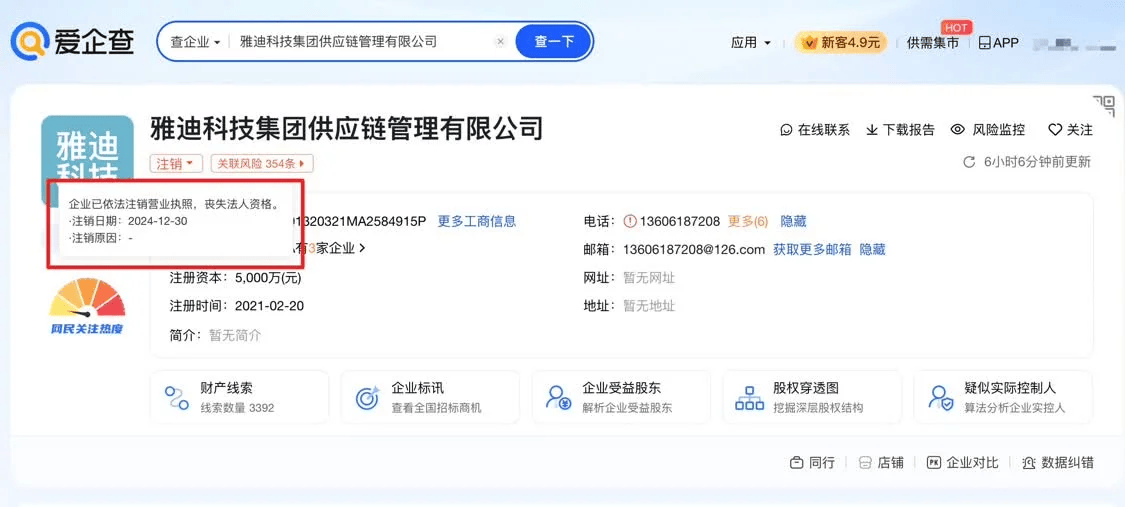This screenshot has height=507, width=1125.
Task: Click the 下载报告 download icon
Action: (x=872, y=130)
